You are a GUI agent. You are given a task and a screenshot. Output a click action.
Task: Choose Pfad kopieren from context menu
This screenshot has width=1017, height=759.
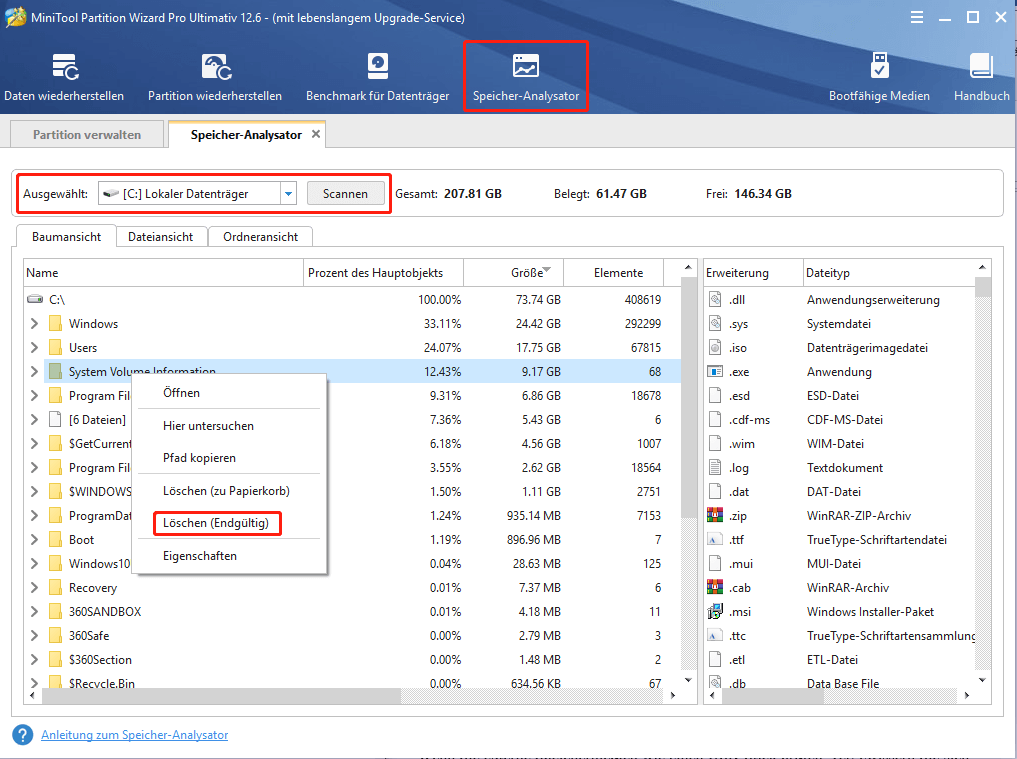[x=230, y=458]
